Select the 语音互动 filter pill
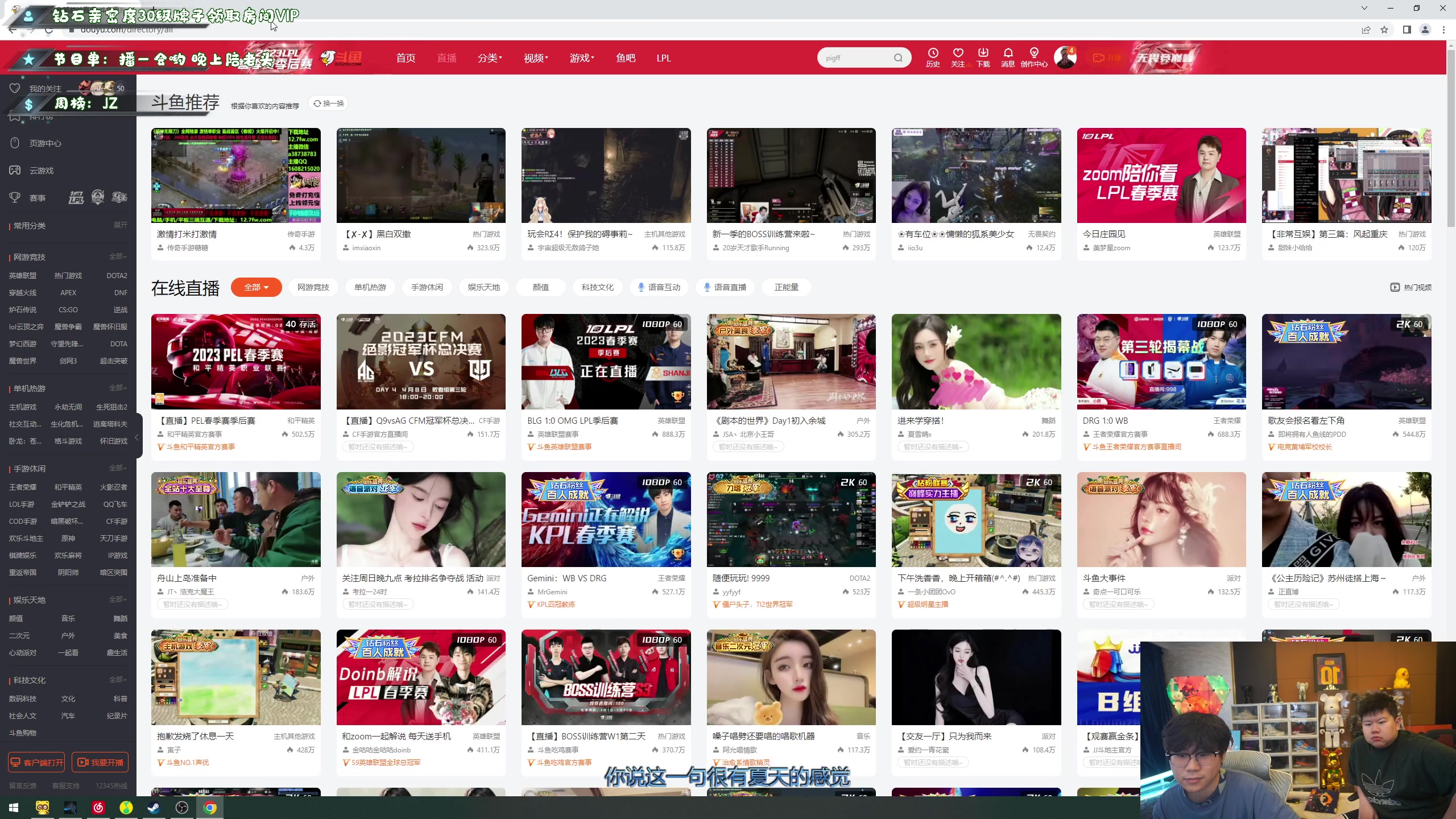This screenshot has height=819, width=1456. (x=659, y=287)
